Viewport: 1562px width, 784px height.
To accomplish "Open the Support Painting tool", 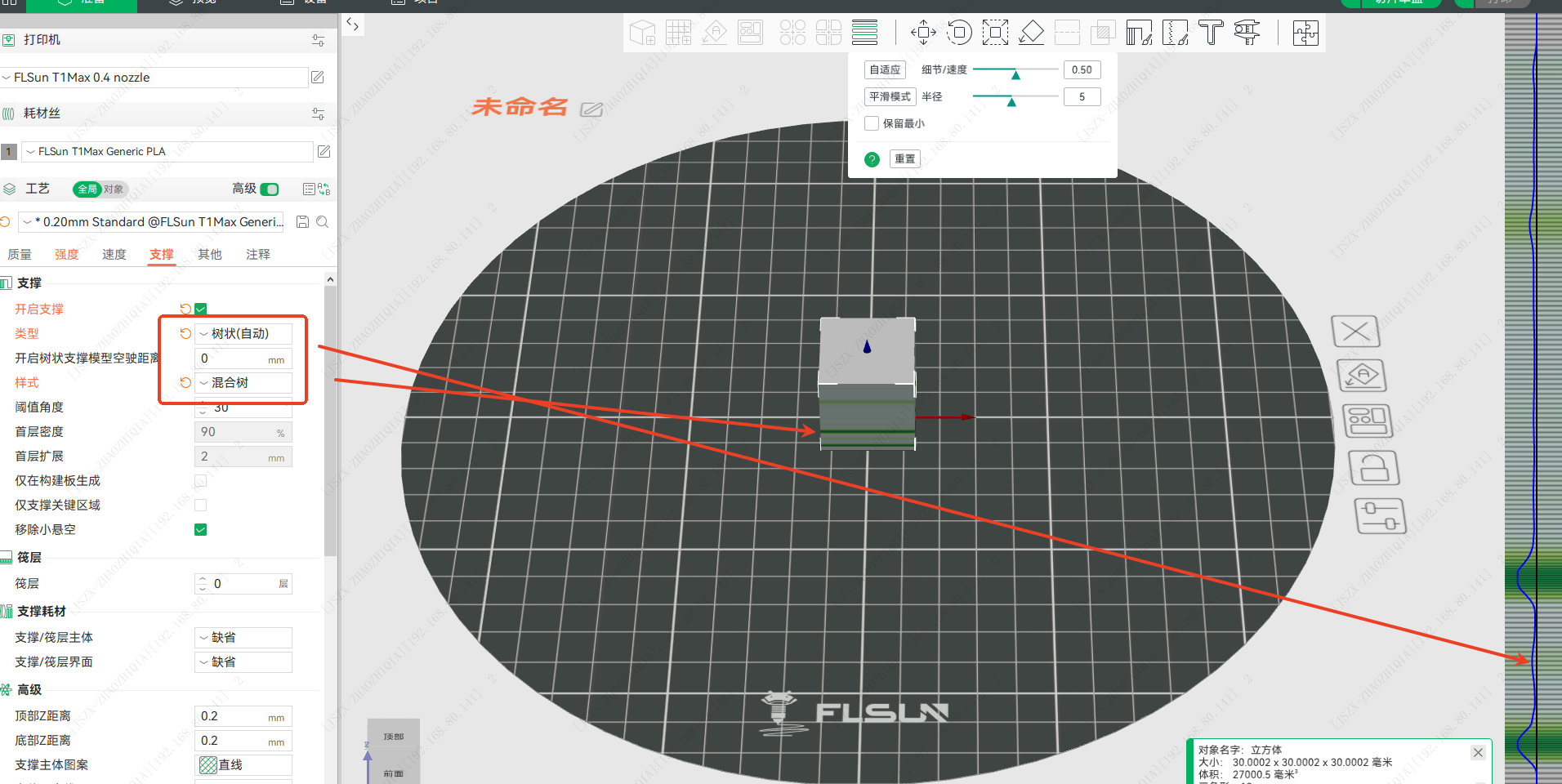I will 1139,33.
